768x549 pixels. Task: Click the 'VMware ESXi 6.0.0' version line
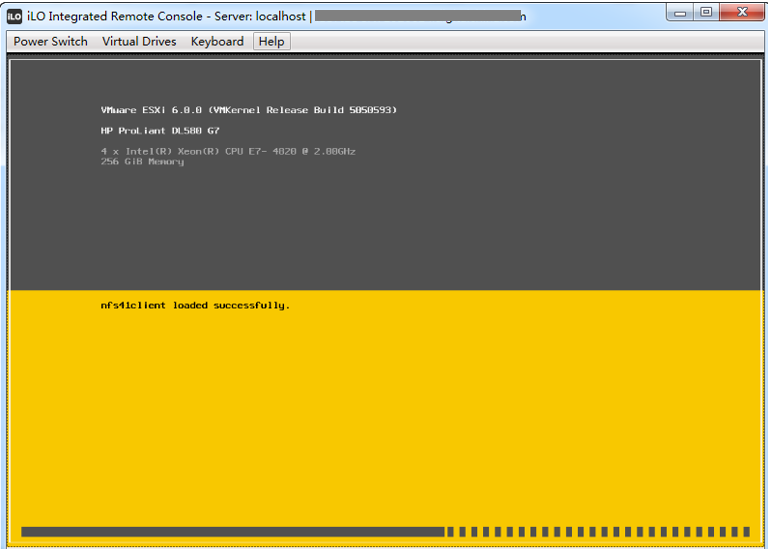[x=249, y=110]
